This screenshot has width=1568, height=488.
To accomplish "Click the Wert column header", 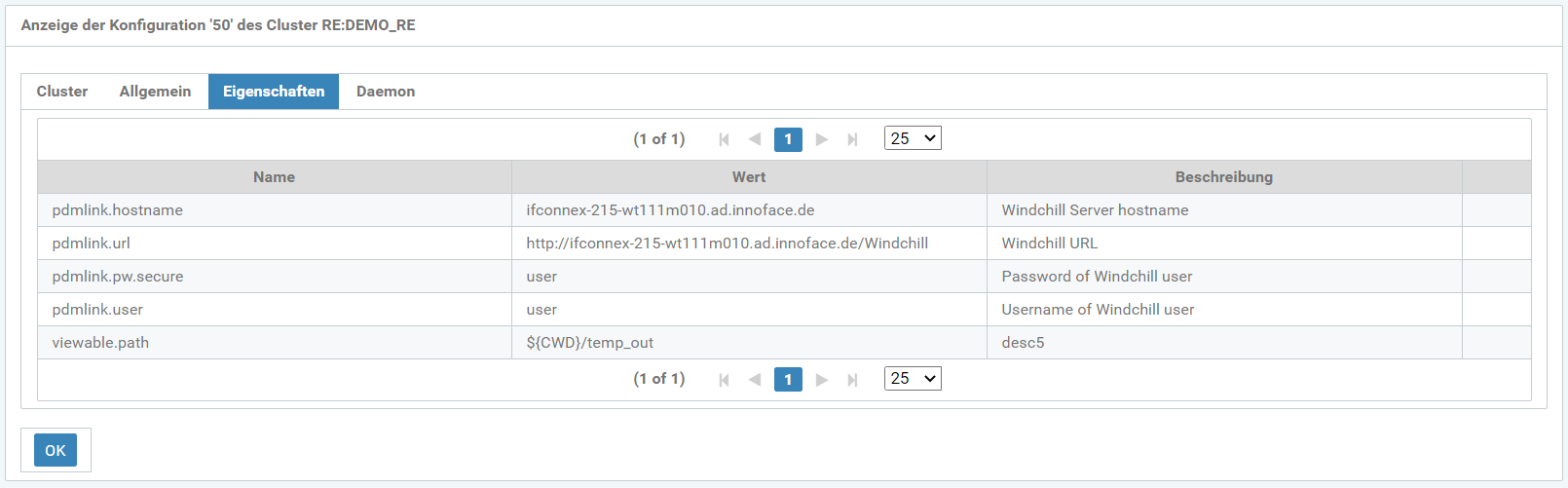I will (749, 177).
